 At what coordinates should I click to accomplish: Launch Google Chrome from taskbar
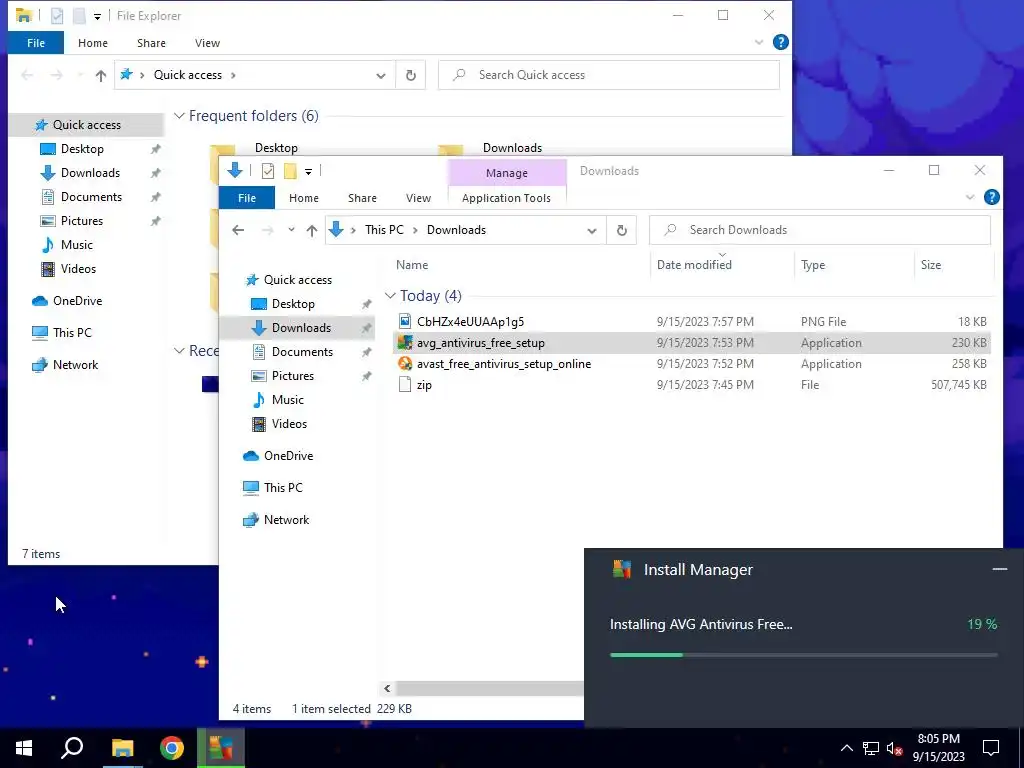click(x=172, y=748)
